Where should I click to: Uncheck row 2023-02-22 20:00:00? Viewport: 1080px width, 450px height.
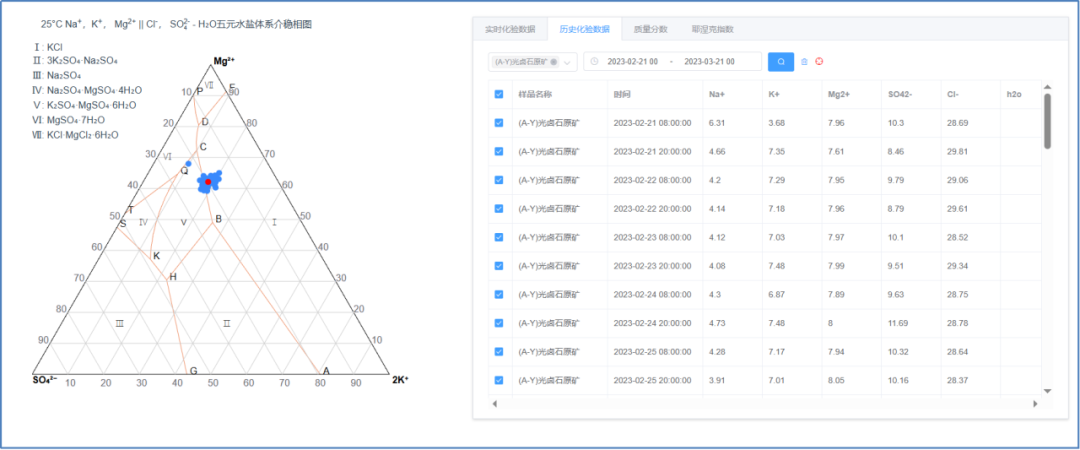[x=499, y=209]
